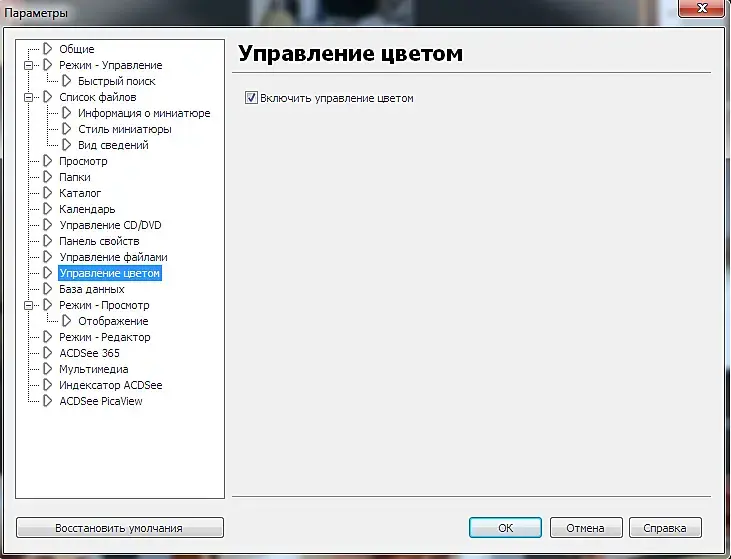Open the Режим - Управление settings page
731x559 pixels.
pos(110,65)
